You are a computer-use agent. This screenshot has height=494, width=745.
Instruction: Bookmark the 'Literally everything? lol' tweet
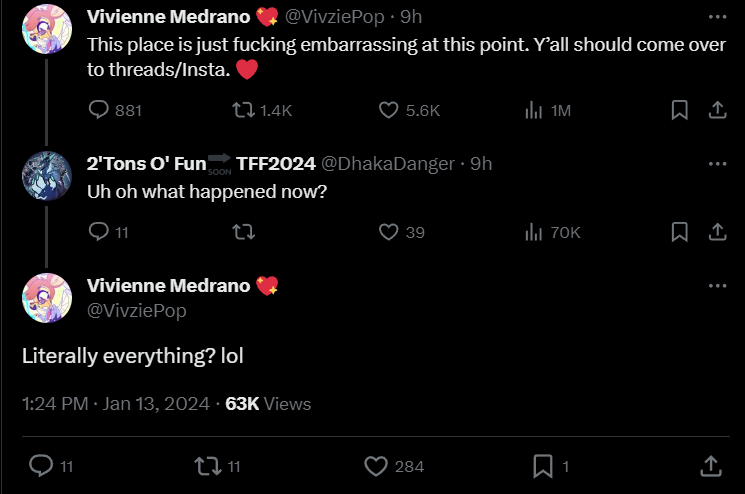(543, 466)
